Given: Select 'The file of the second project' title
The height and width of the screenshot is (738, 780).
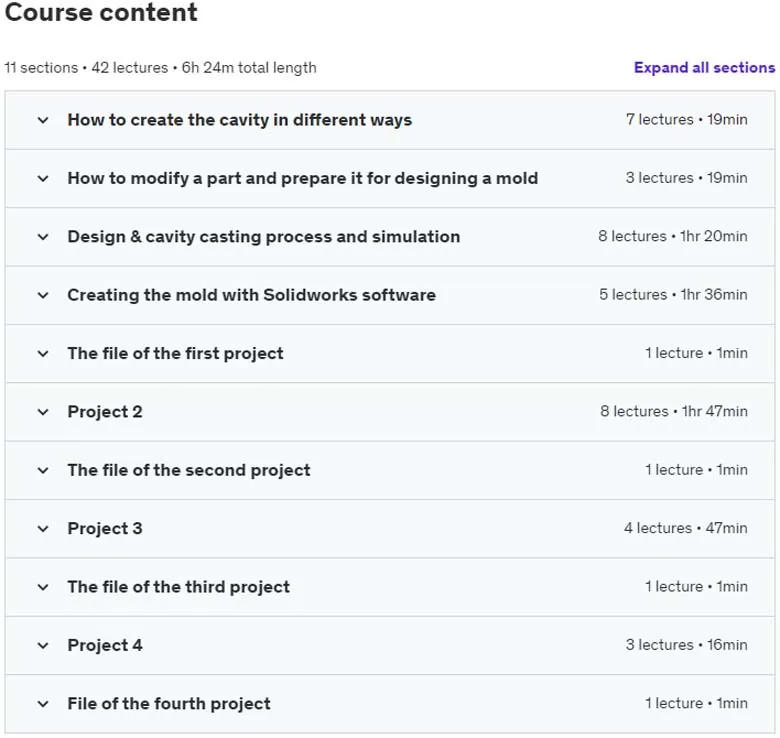Looking at the screenshot, I should 189,470.
